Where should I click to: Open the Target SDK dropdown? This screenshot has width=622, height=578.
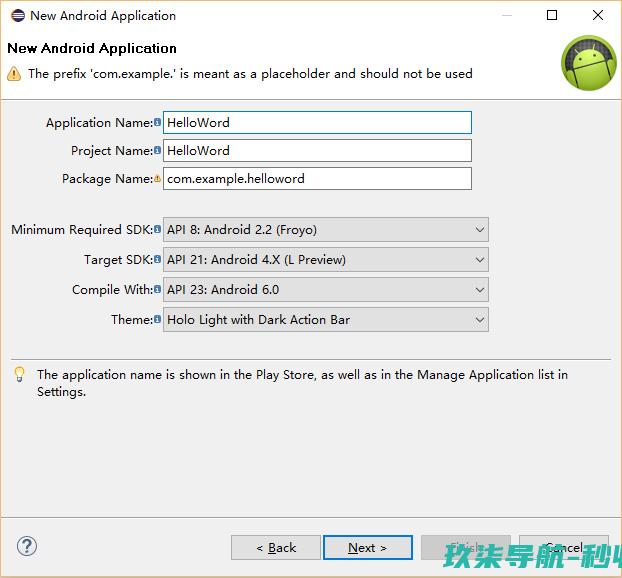tap(326, 259)
